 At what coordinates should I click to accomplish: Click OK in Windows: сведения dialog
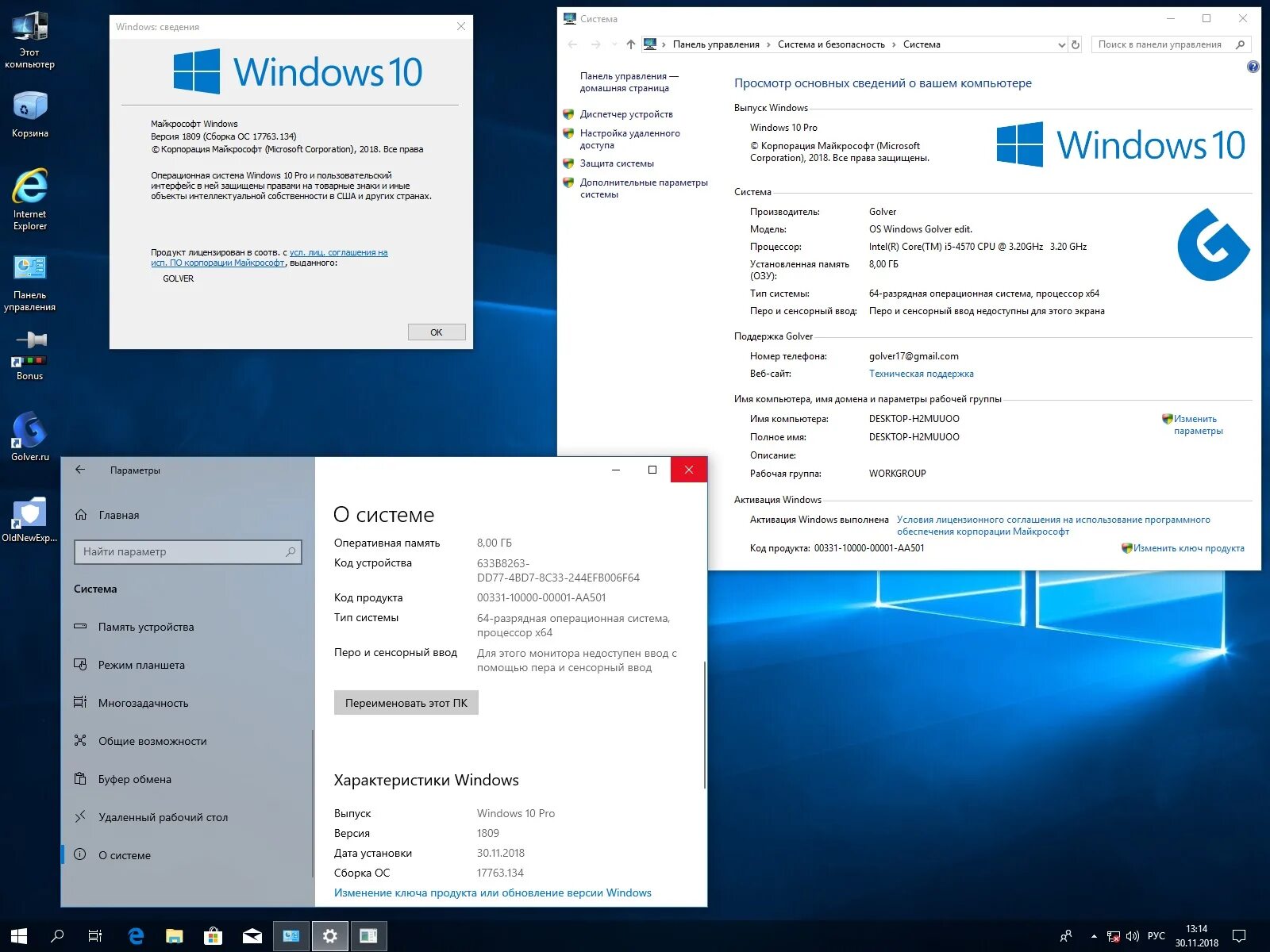[x=437, y=332]
